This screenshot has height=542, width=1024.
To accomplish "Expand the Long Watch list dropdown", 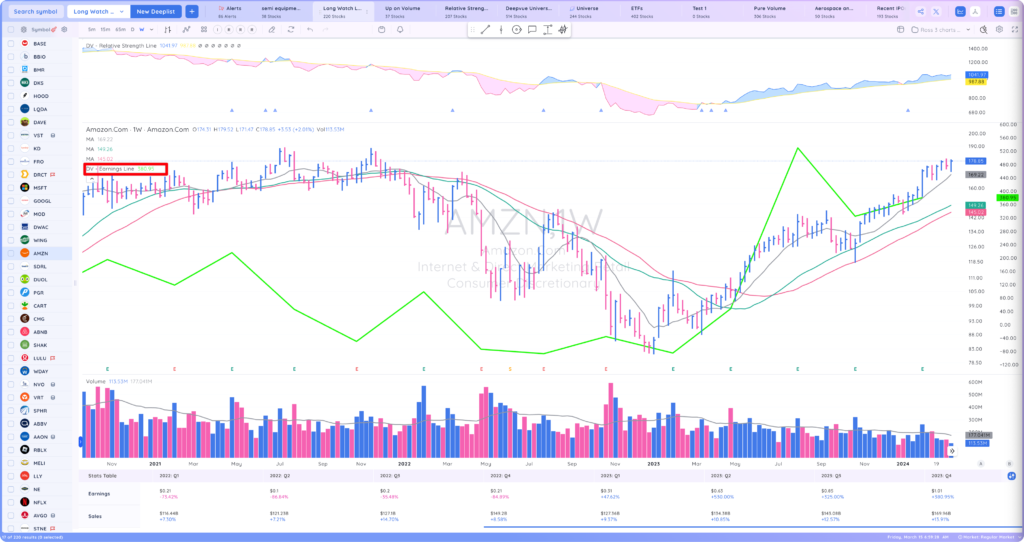I will [99, 11].
